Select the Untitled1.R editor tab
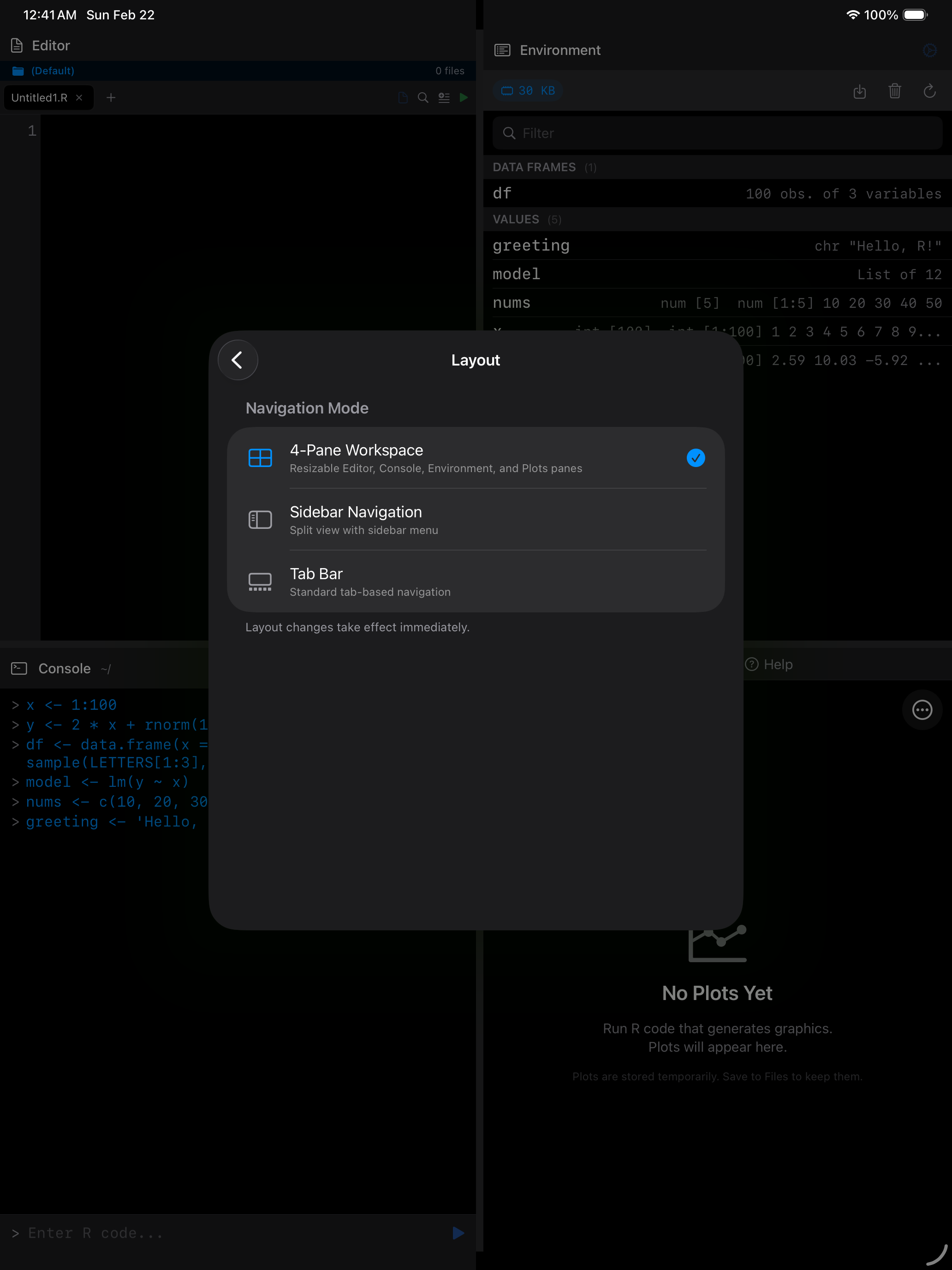The width and height of the screenshot is (952, 1270). [40, 98]
